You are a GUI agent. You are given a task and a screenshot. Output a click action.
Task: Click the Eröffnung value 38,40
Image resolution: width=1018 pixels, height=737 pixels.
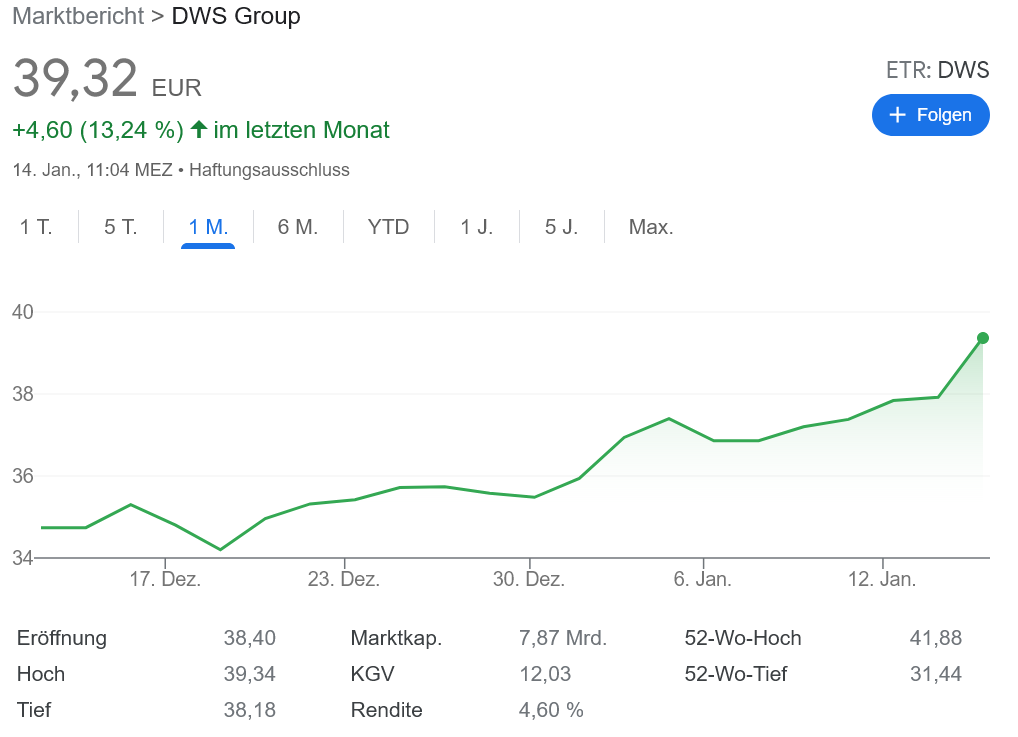249,638
